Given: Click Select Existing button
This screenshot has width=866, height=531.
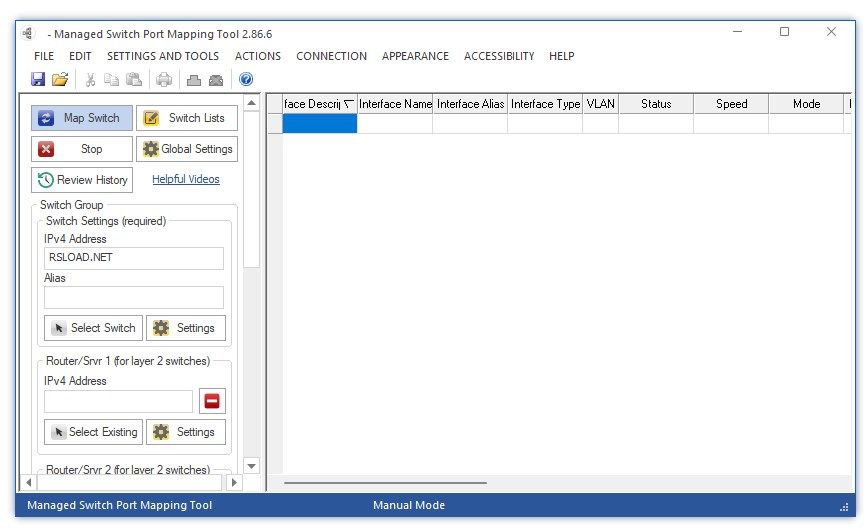Looking at the screenshot, I should click(93, 432).
